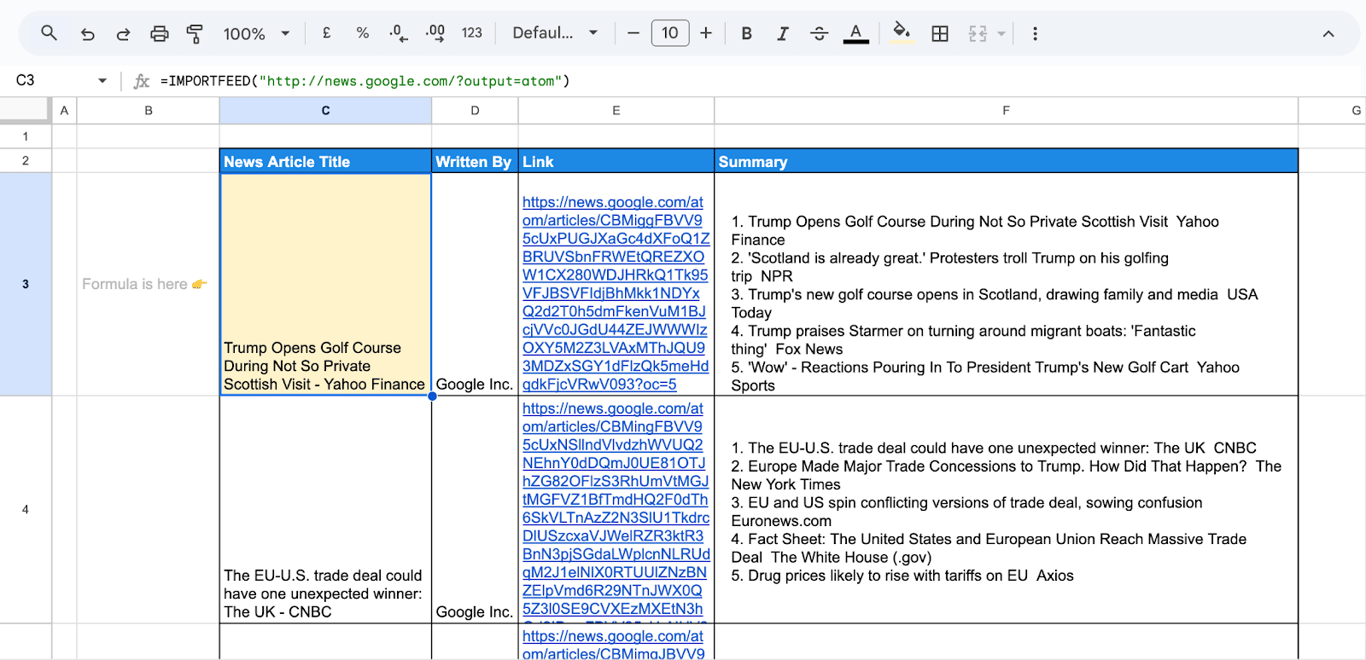Click the font size field showing 10
The width and height of the screenshot is (1366, 660).
(x=670, y=33)
